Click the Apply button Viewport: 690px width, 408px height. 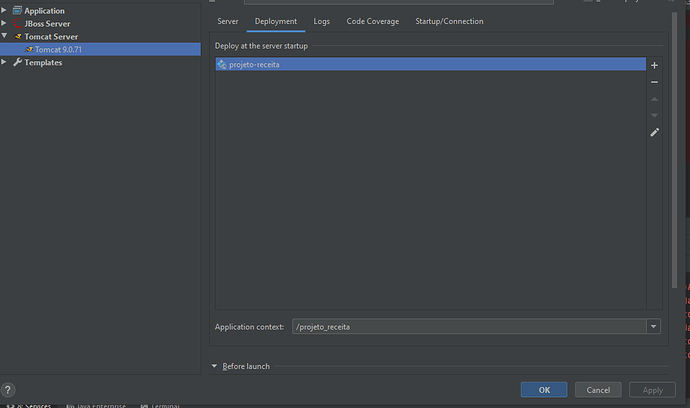652,390
